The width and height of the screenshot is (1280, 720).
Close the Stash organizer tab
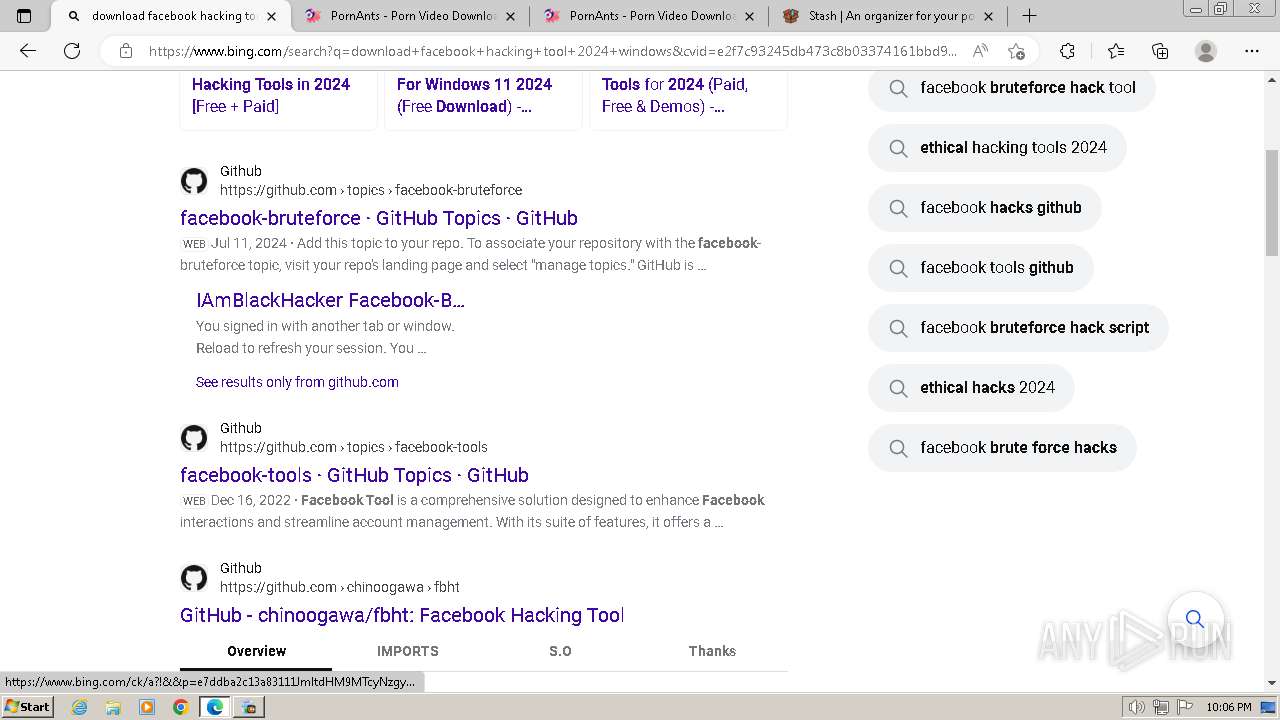[x=989, y=16]
